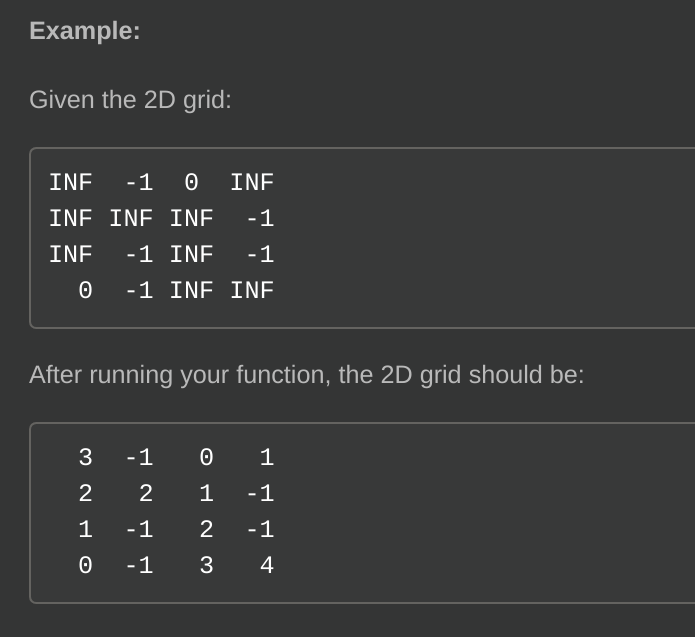
Task: Click the number 4 in the output grid
Action: point(267,566)
